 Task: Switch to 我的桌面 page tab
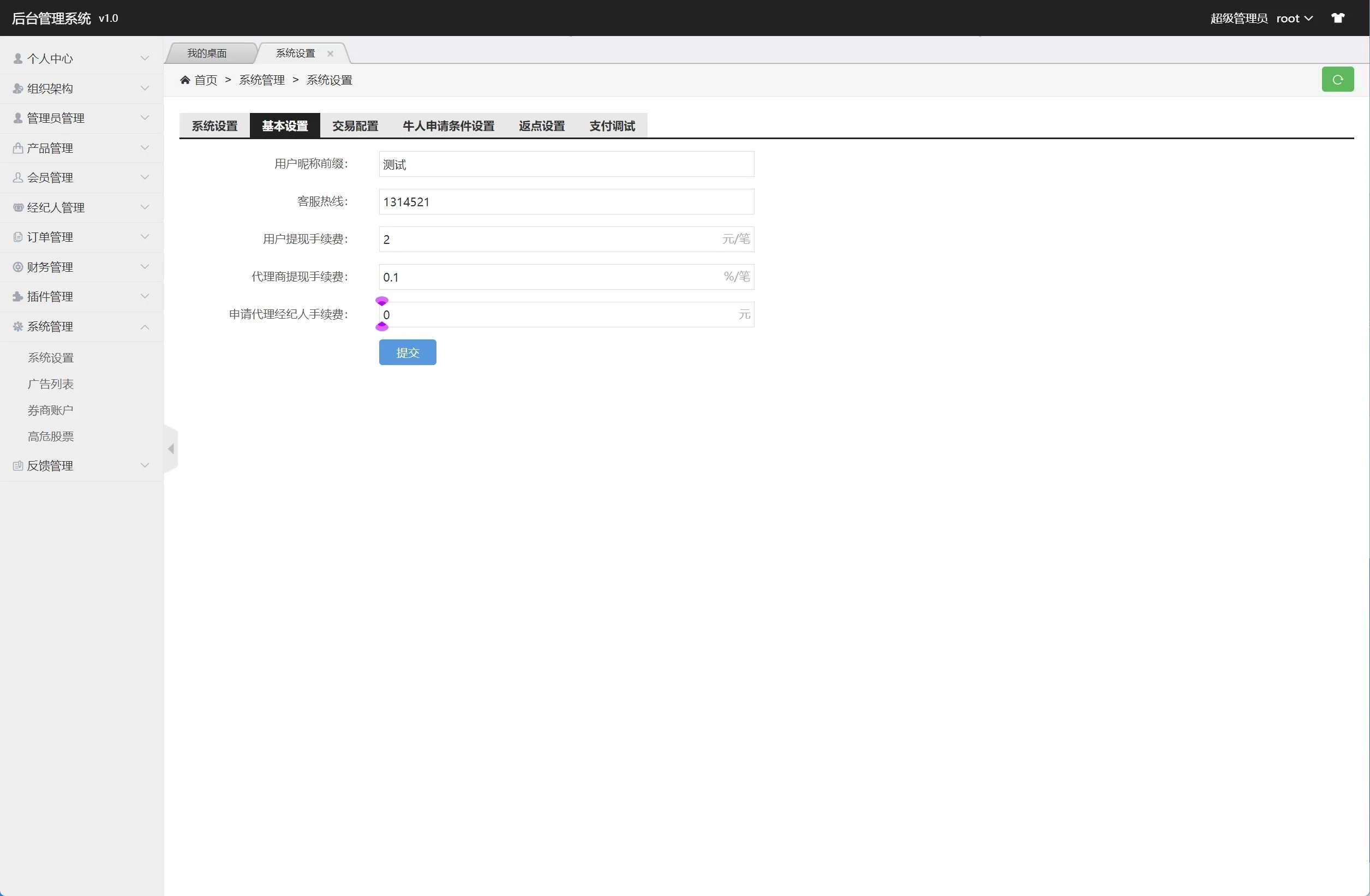pos(207,53)
